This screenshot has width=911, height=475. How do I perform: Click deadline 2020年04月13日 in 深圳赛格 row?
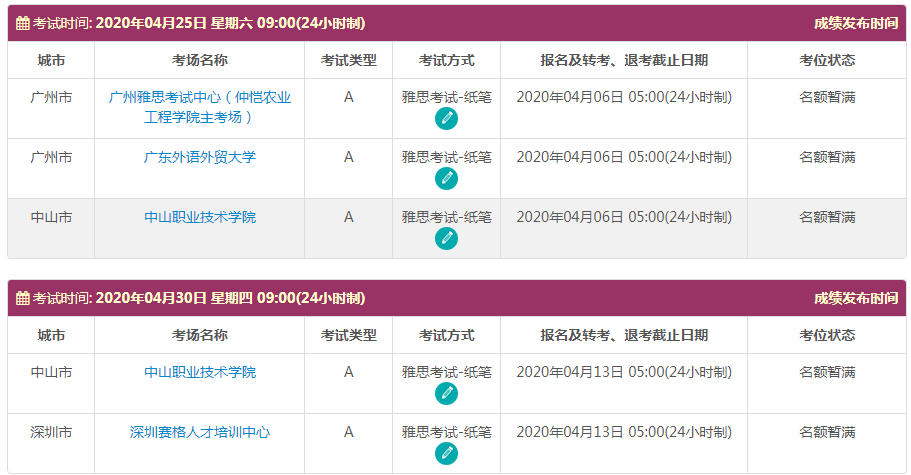624,432
